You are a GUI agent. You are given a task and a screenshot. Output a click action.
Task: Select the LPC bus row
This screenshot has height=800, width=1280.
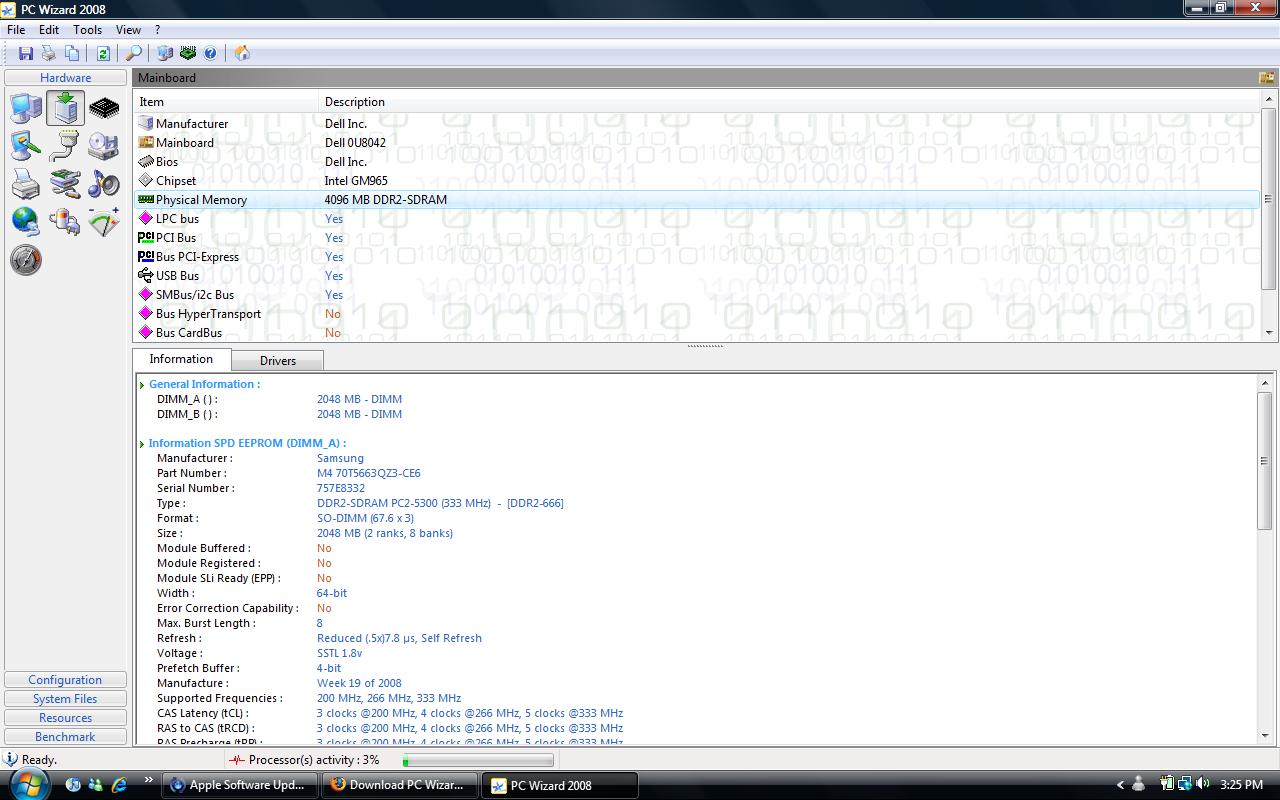[697, 219]
